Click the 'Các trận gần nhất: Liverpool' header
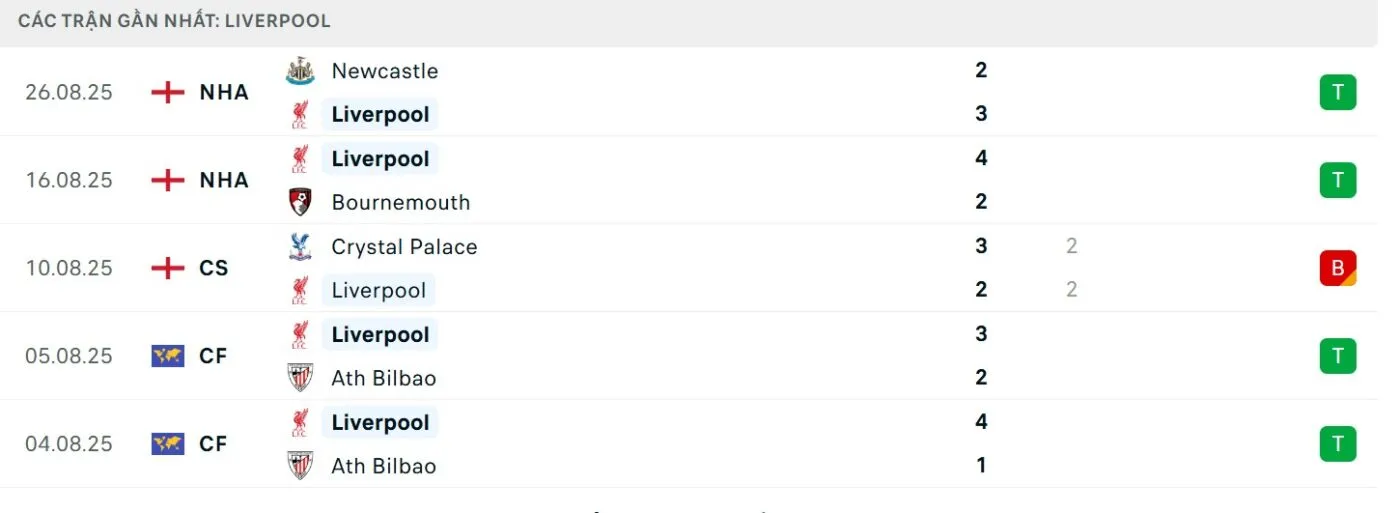The image size is (1400, 513). [x=174, y=21]
